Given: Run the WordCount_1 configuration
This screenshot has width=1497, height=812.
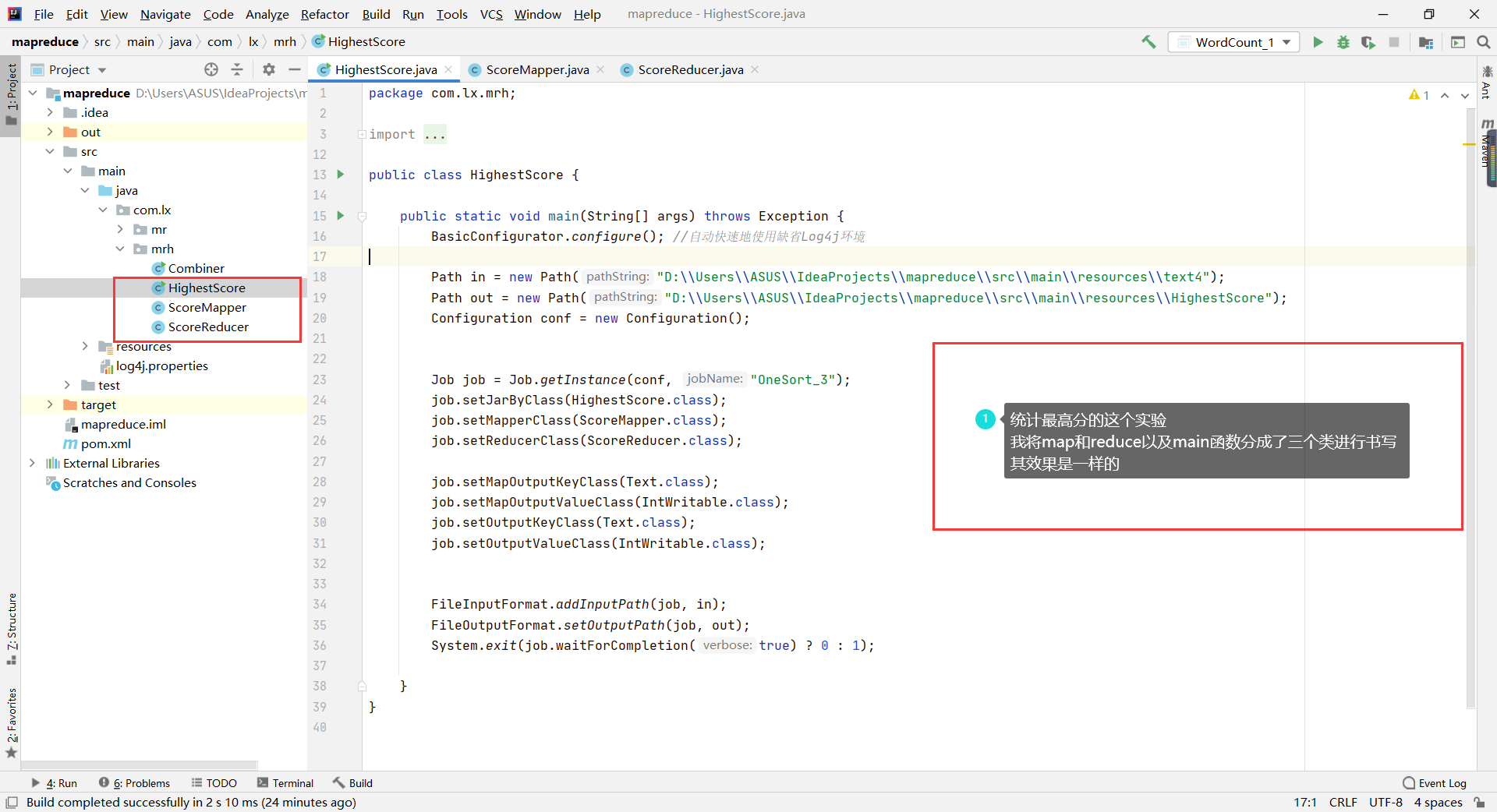Looking at the screenshot, I should click(x=1318, y=42).
